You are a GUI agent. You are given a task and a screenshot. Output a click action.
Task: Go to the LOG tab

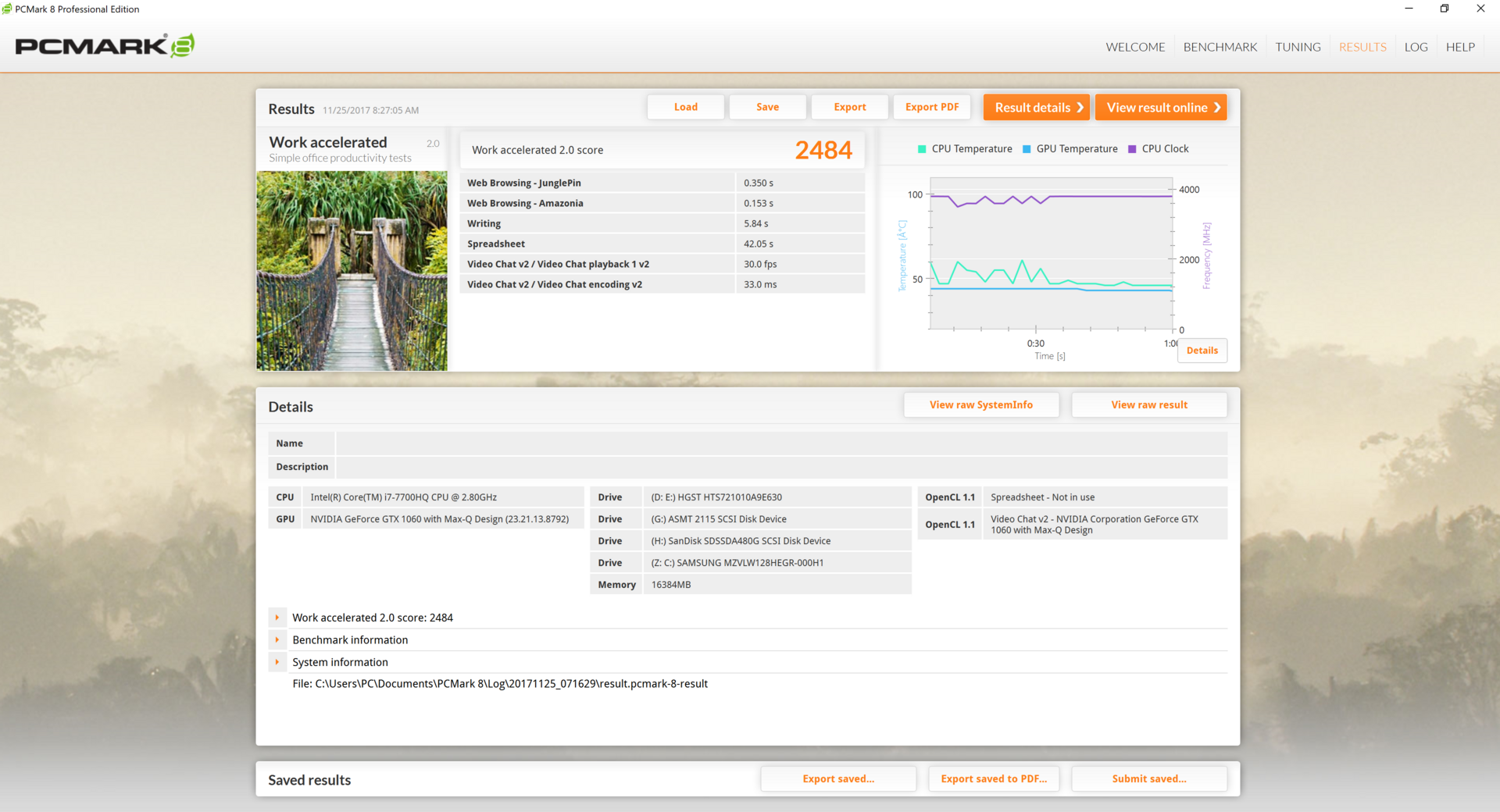coord(1416,47)
